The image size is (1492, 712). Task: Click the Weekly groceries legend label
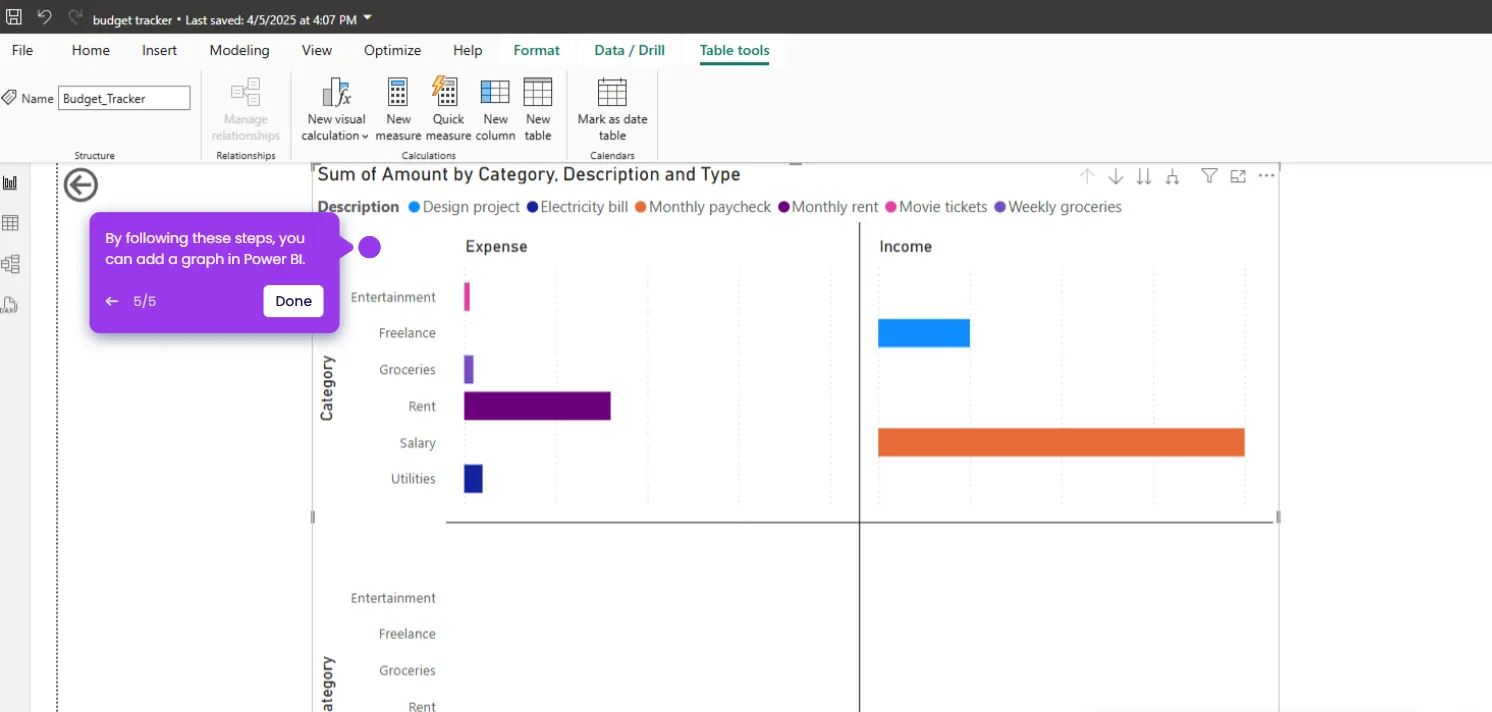1065,207
